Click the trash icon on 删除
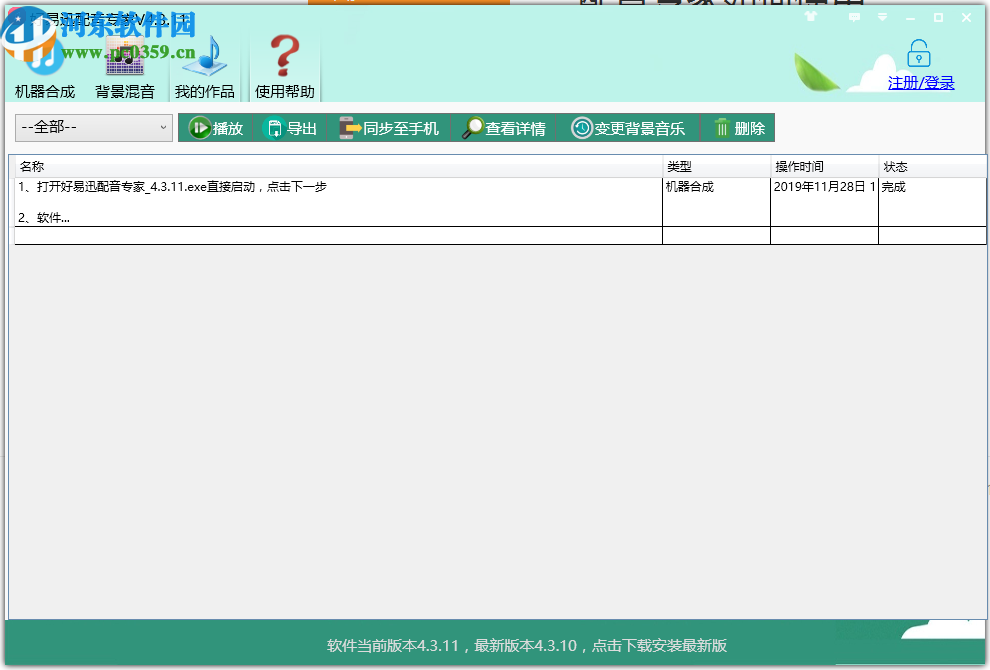 [x=720, y=127]
